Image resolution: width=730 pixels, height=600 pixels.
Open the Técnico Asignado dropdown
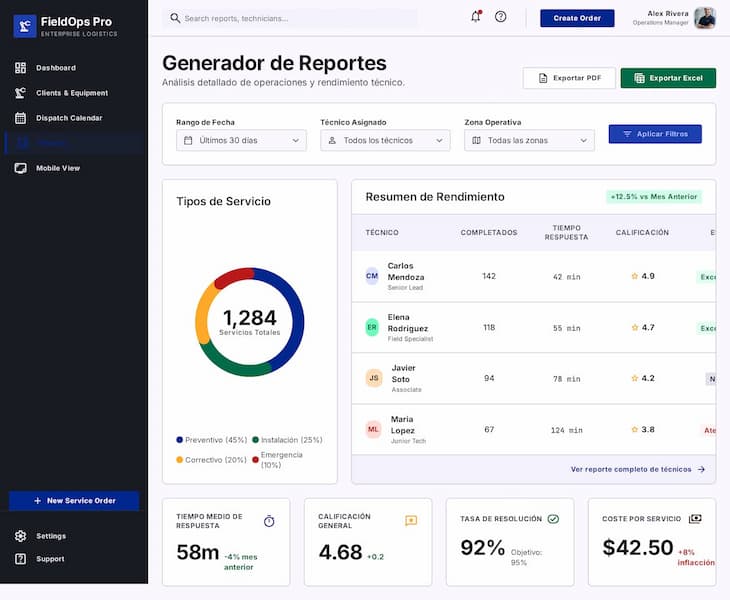[x=385, y=140]
